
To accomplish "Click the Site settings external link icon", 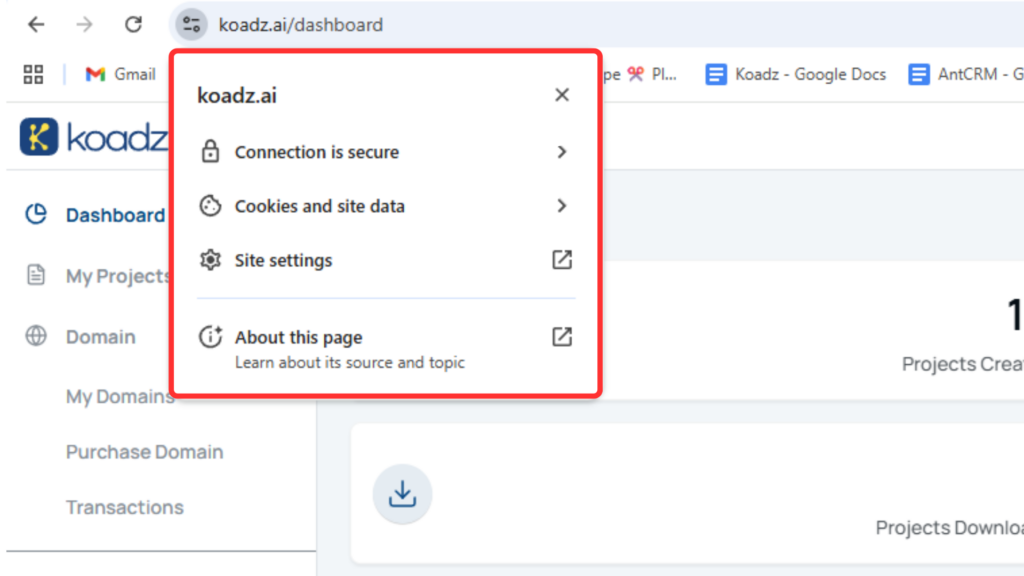I will 562,260.
